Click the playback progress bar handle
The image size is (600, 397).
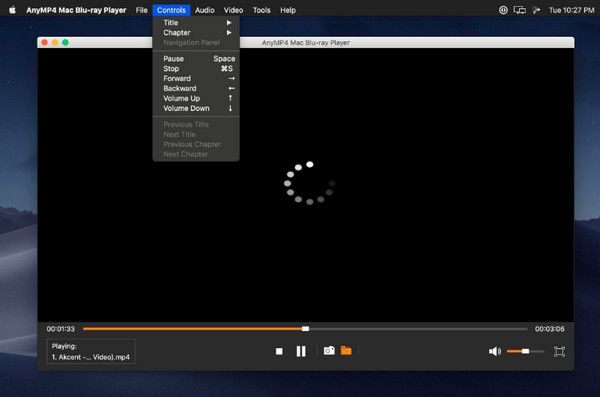(x=305, y=328)
